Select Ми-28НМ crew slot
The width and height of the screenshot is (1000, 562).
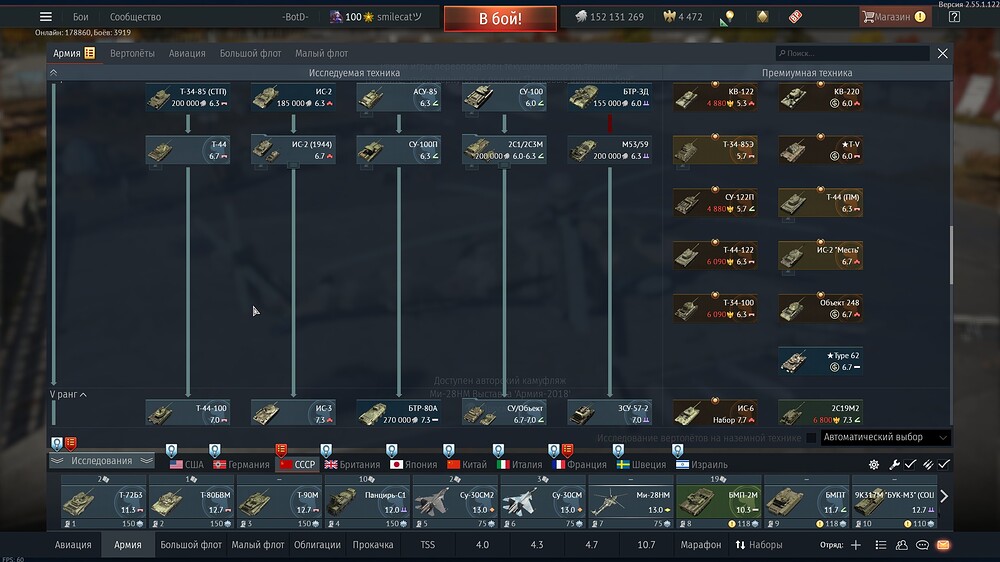coord(630,502)
